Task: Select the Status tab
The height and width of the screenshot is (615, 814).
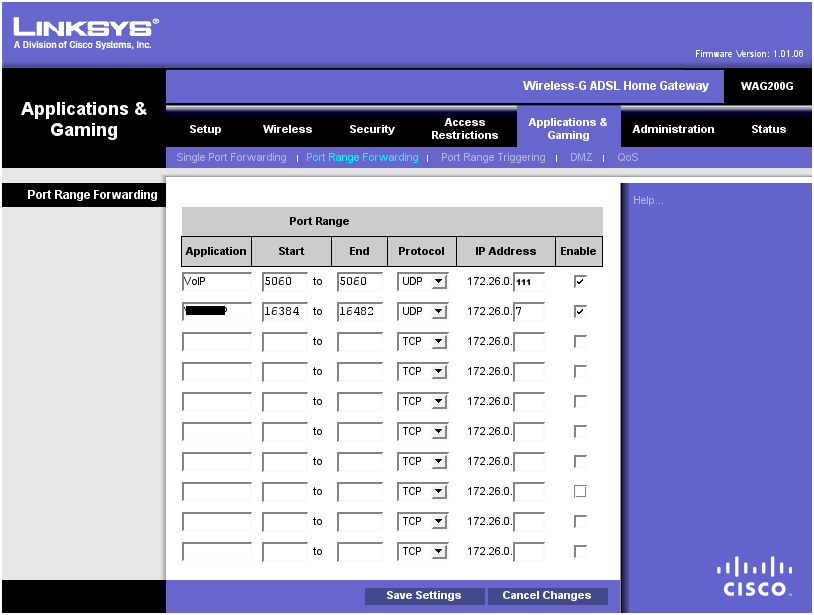Action: coord(768,128)
